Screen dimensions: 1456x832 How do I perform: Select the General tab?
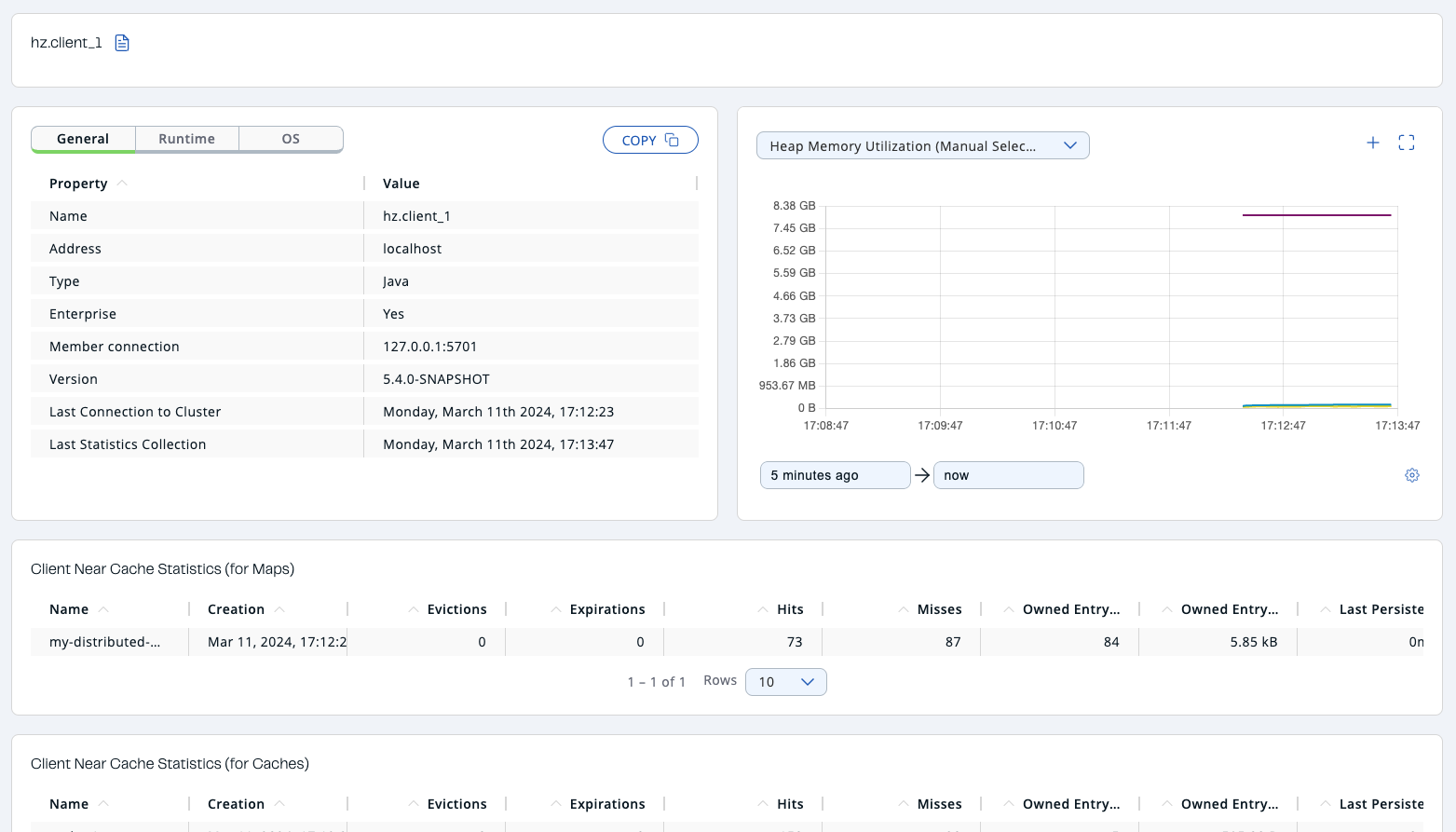pyautogui.click(x=83, y=138)
